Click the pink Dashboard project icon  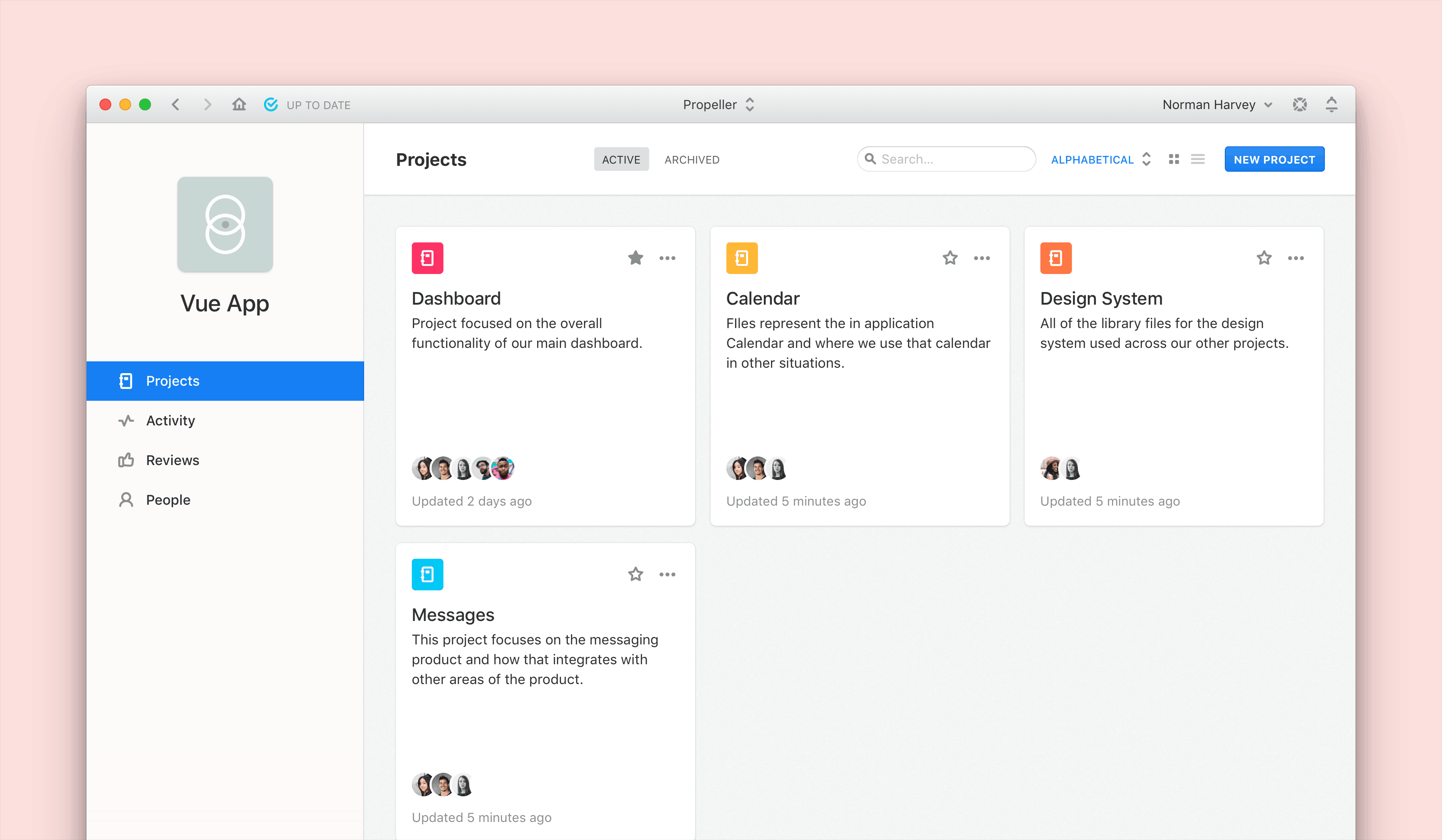click(x=428, y=258)
